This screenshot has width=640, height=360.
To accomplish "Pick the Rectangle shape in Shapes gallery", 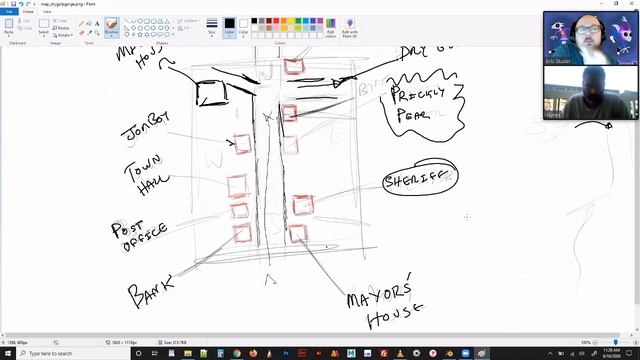I will tap(147, 21).
